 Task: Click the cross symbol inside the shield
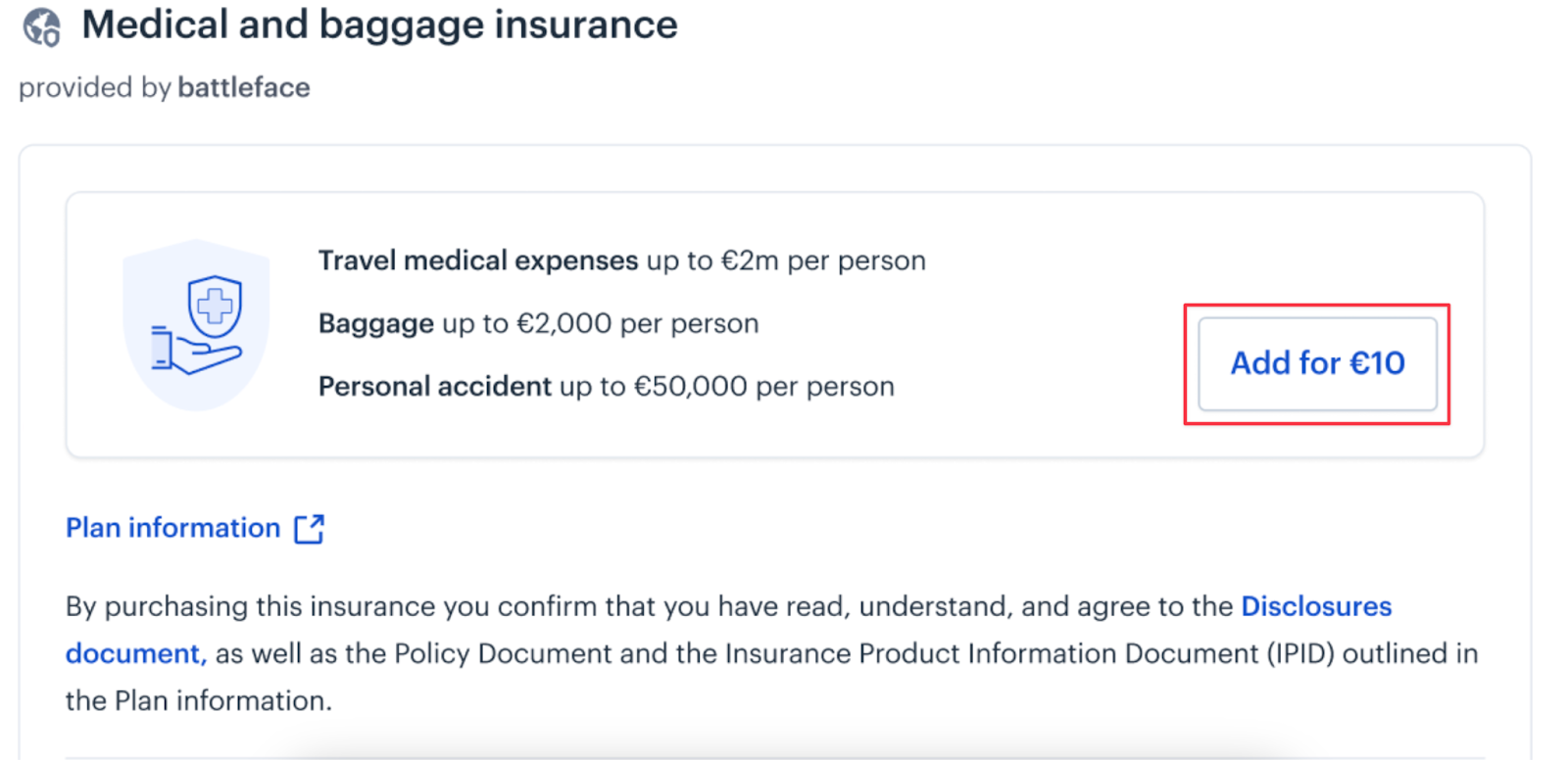(x=215, y=307)
